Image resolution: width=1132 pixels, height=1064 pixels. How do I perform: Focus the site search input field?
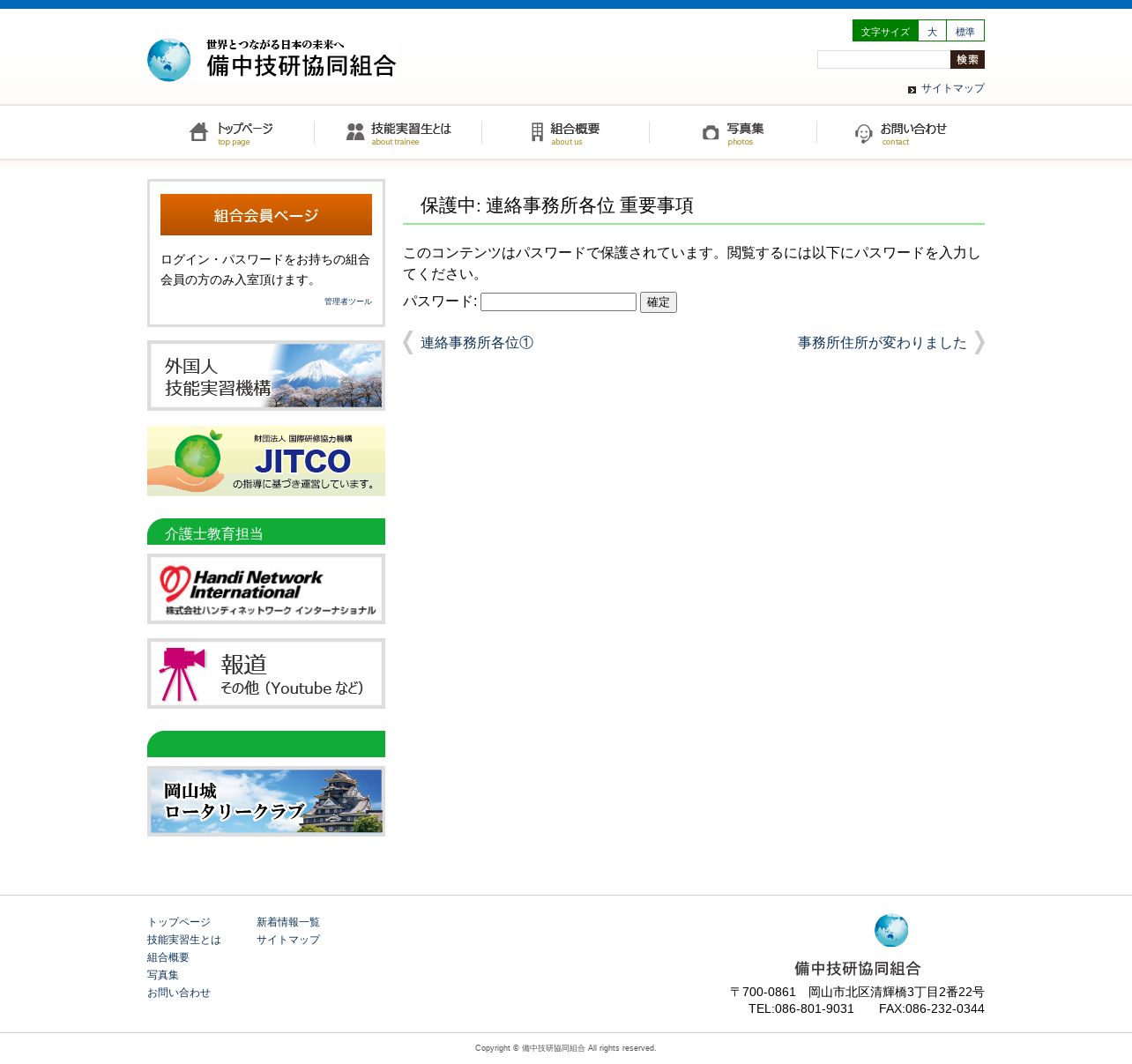(883, 59)
